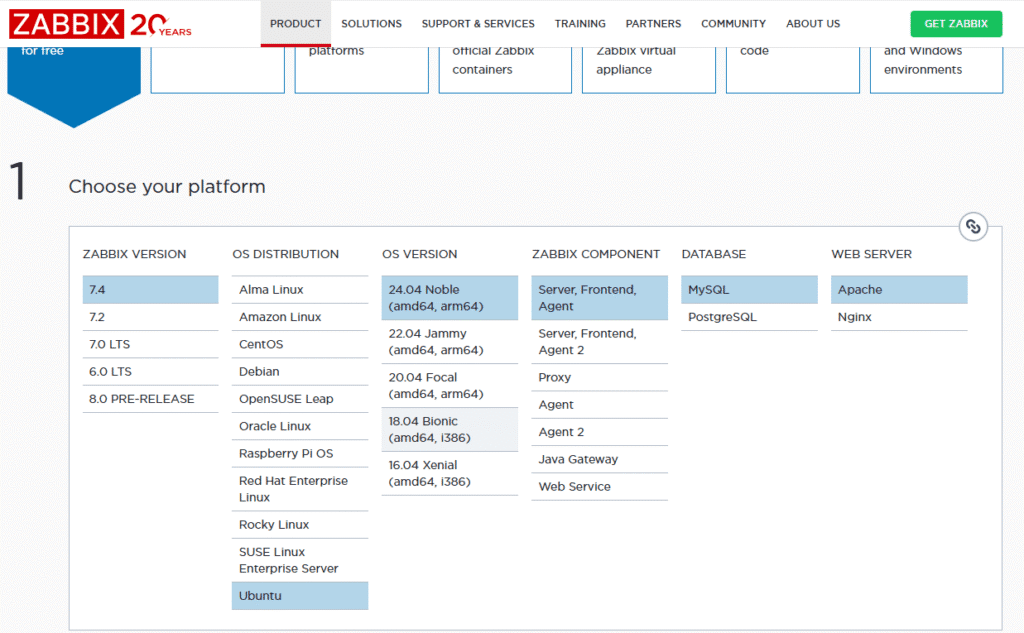Choose OpenSUSE Leap distribution
This screenshot has width=1024, height=633.
pos(300,399)
